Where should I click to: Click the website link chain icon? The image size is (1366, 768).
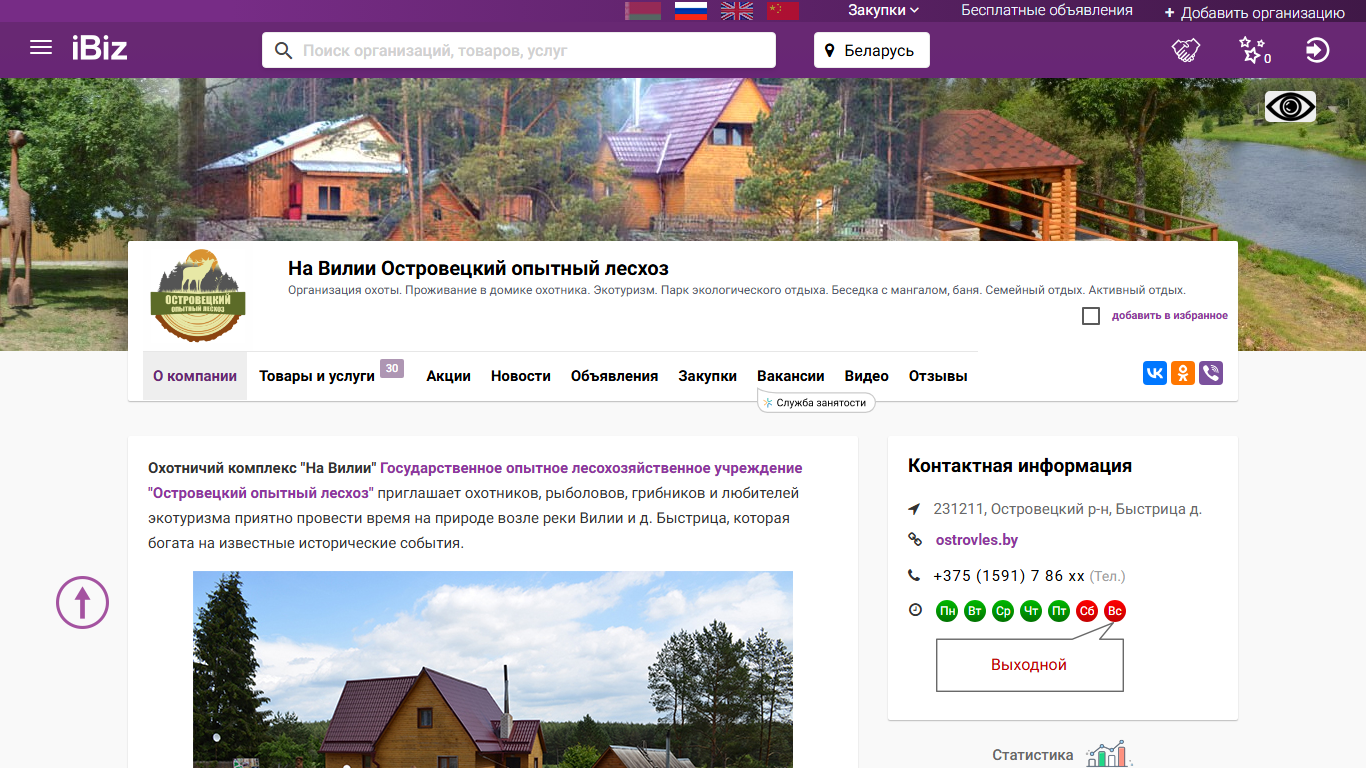coord(914,540)
